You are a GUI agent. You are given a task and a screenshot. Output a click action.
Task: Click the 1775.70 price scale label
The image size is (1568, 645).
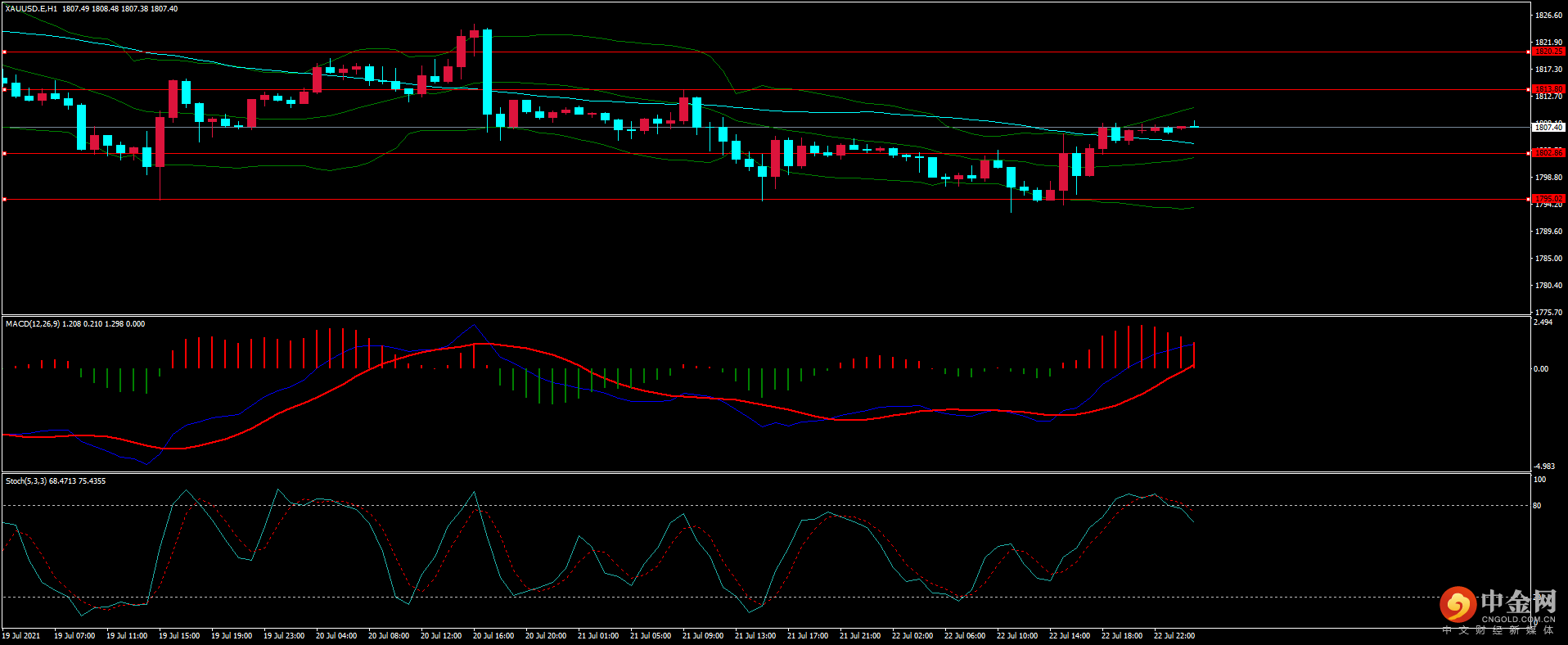[x=1548, y=313]
